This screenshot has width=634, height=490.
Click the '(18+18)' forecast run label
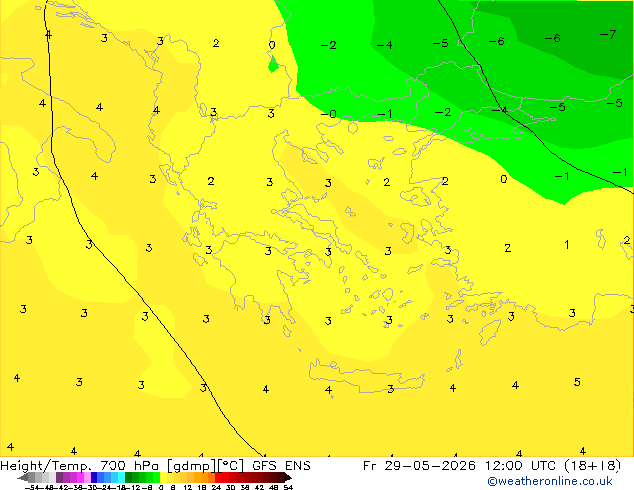592,466
